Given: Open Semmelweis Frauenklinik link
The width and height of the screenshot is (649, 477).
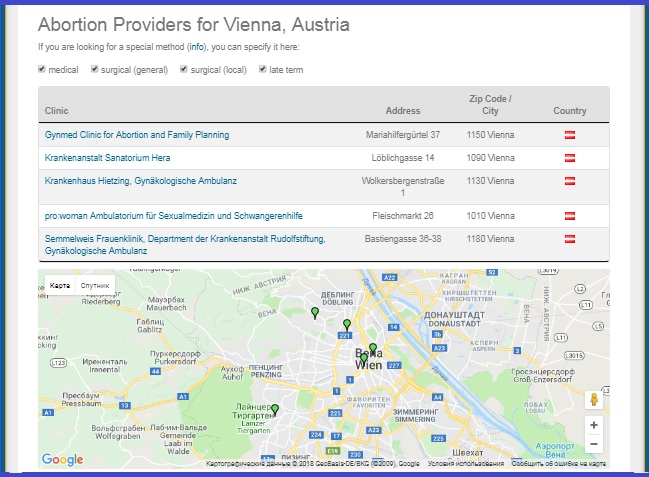Looking at the screenshot, I should pyautogui.click(x=185, y=245).
